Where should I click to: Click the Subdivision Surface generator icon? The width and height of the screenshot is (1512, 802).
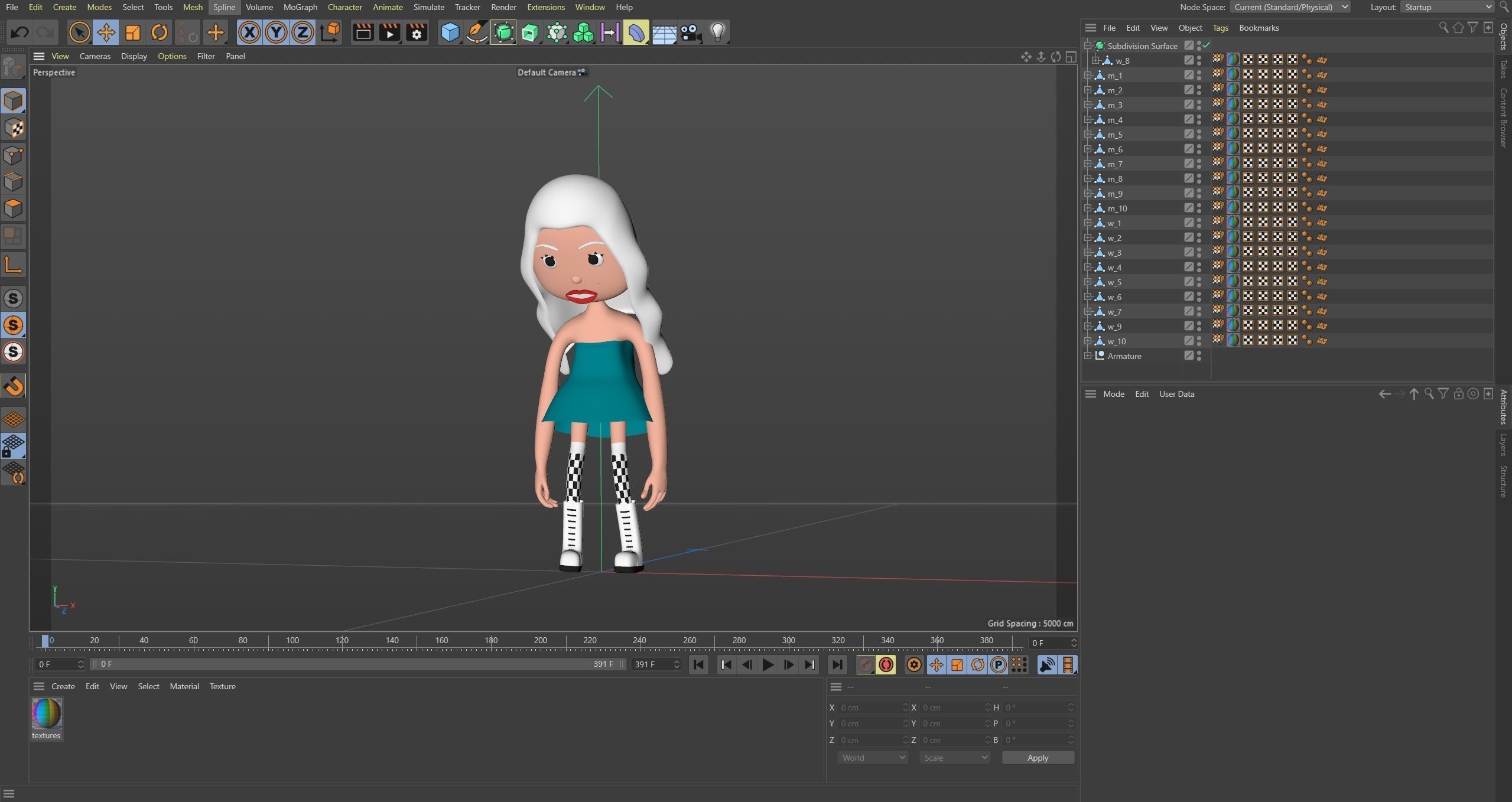(x=503, y=32)
